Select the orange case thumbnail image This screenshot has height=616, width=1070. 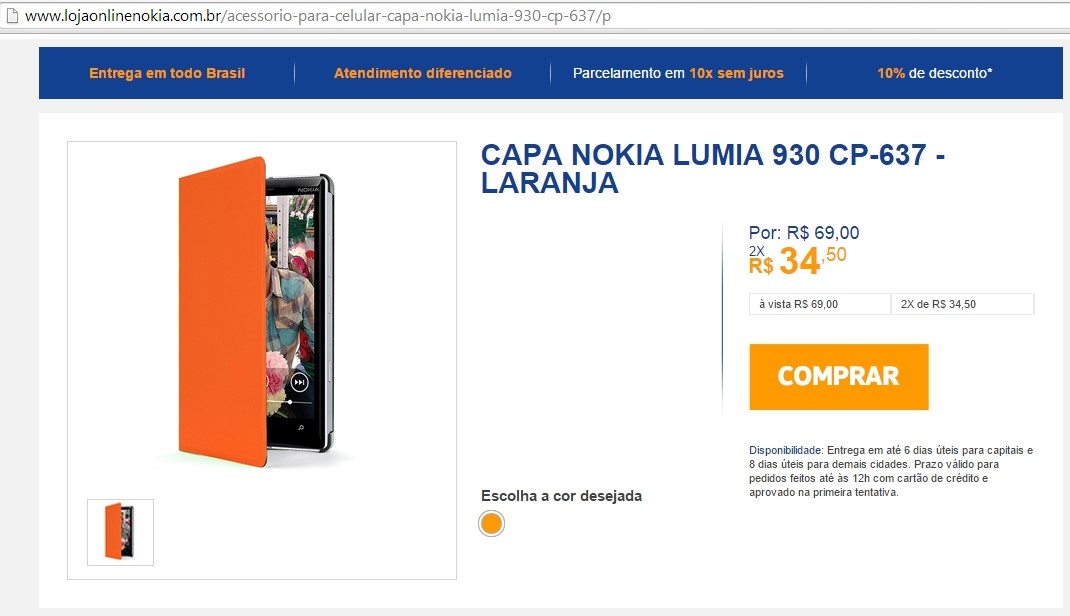(120, 532)
